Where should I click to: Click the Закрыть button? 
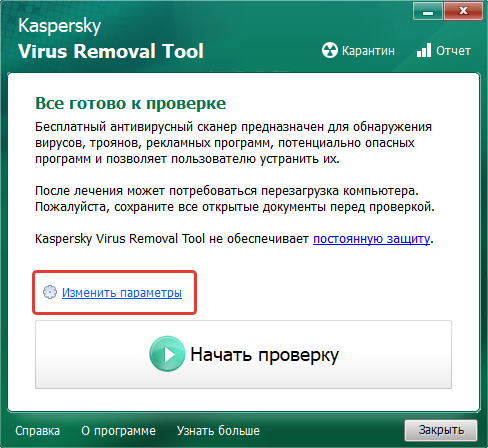click(441, 430)
